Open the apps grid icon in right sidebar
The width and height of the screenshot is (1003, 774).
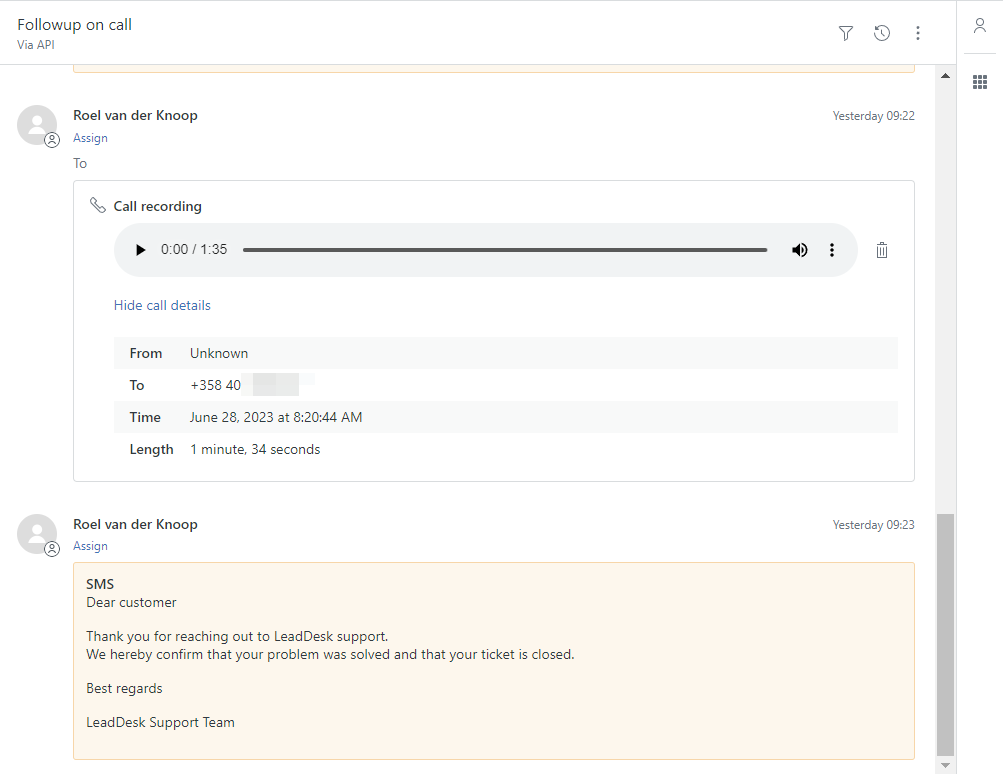click(979, 81)
